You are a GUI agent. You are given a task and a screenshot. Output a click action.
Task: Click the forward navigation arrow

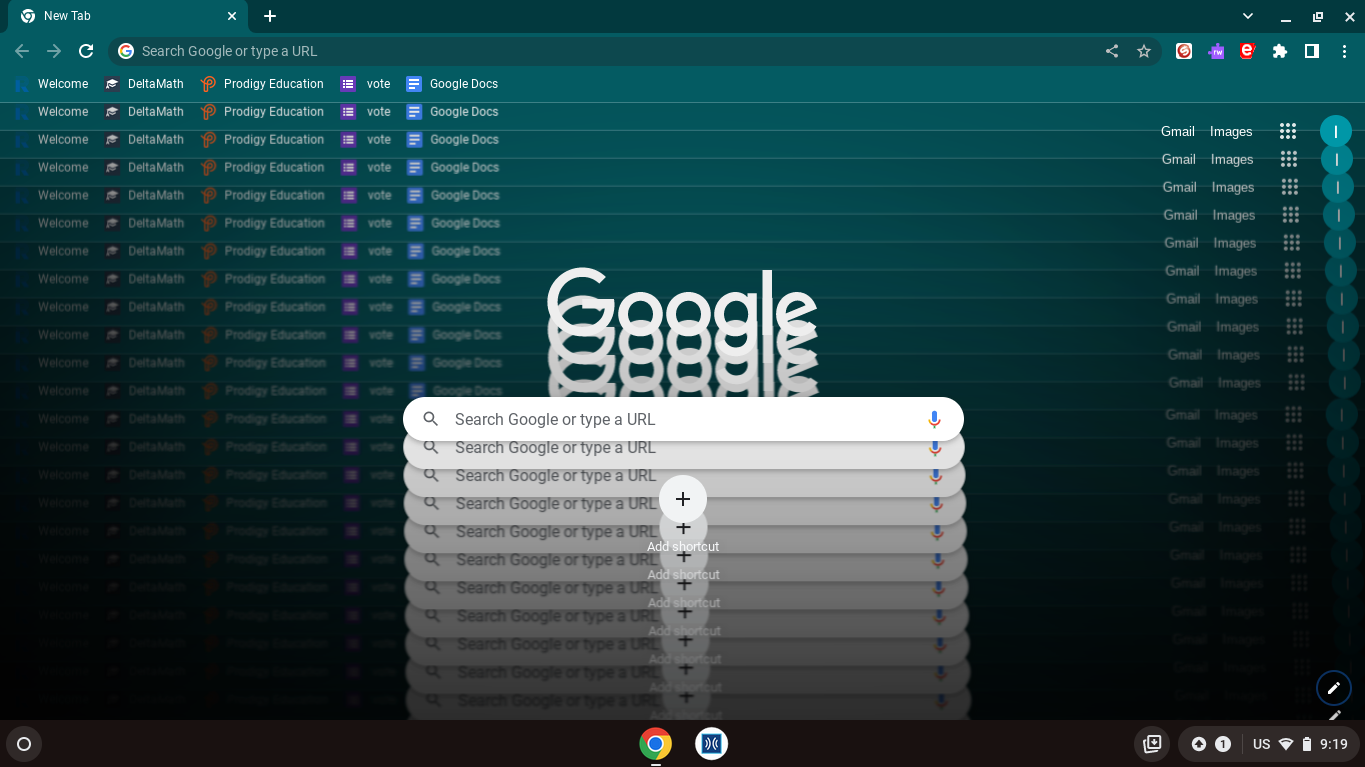pyautogui.click(x=54, y=51)
